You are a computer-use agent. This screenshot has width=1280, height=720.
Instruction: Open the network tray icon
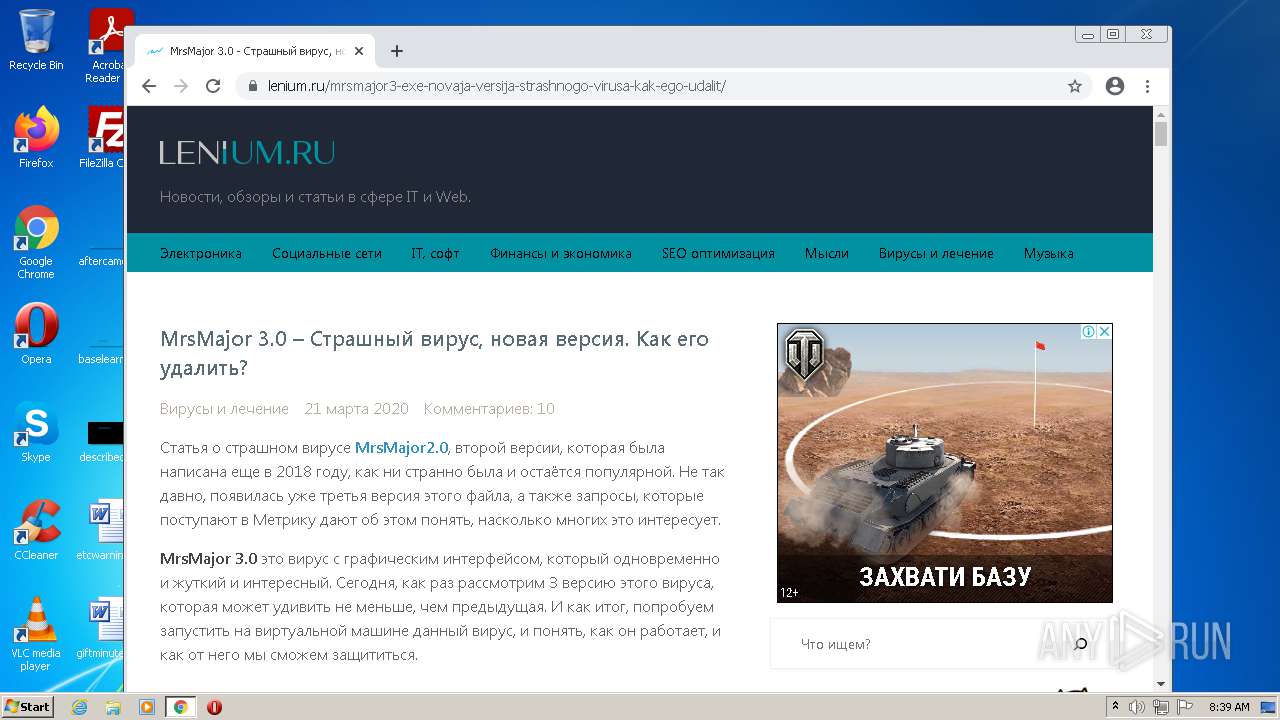click(x=1161, y=707)
